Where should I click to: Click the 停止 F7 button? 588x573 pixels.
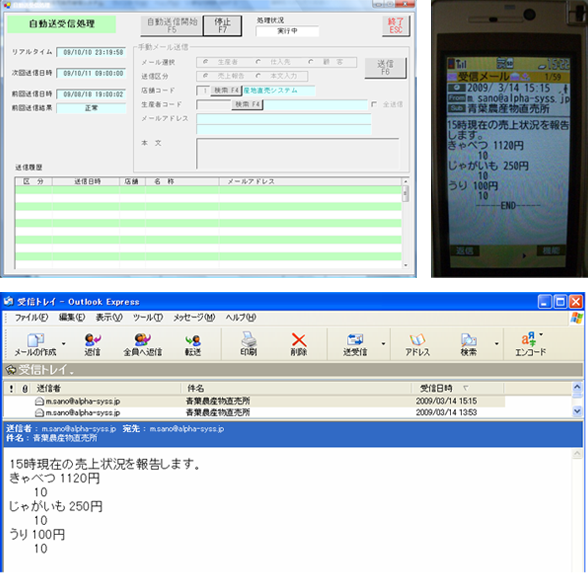click(x=222, y=26)
